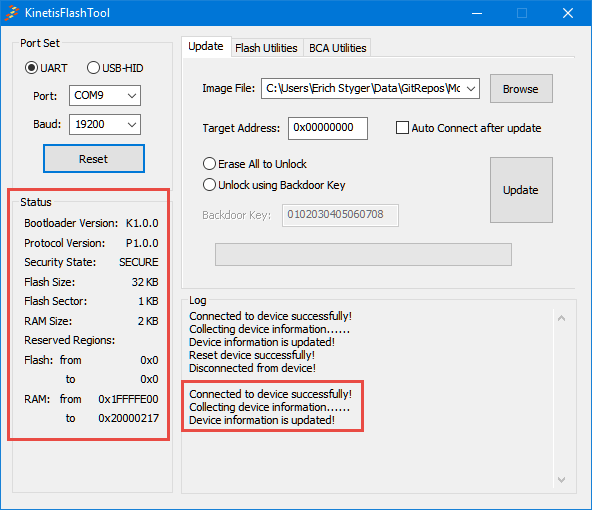Open the Baud 19200 dropdown
Viewport: 592px width, 510px height.
pos(105,124)
